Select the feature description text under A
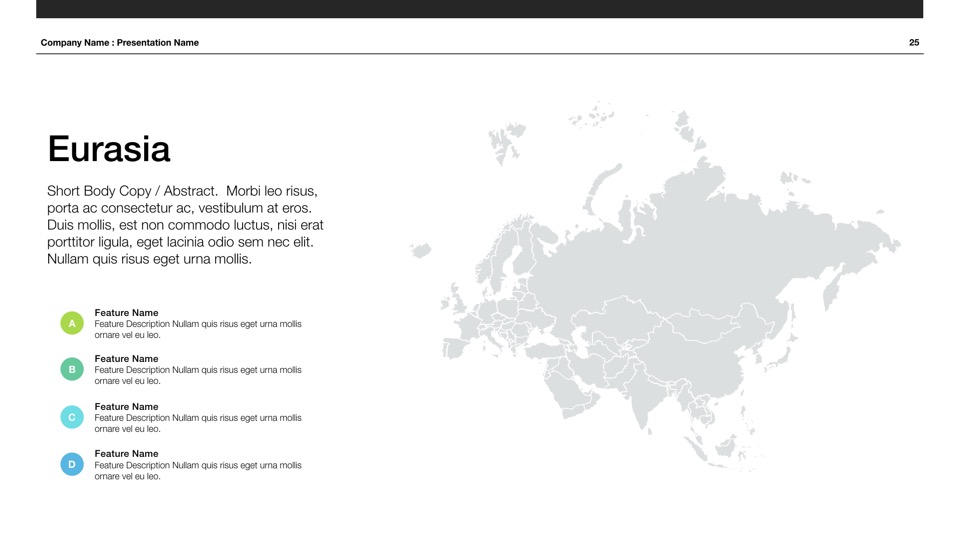Image resolution: width=960 pixels, height=540 pixels. [x=198, y=330]
